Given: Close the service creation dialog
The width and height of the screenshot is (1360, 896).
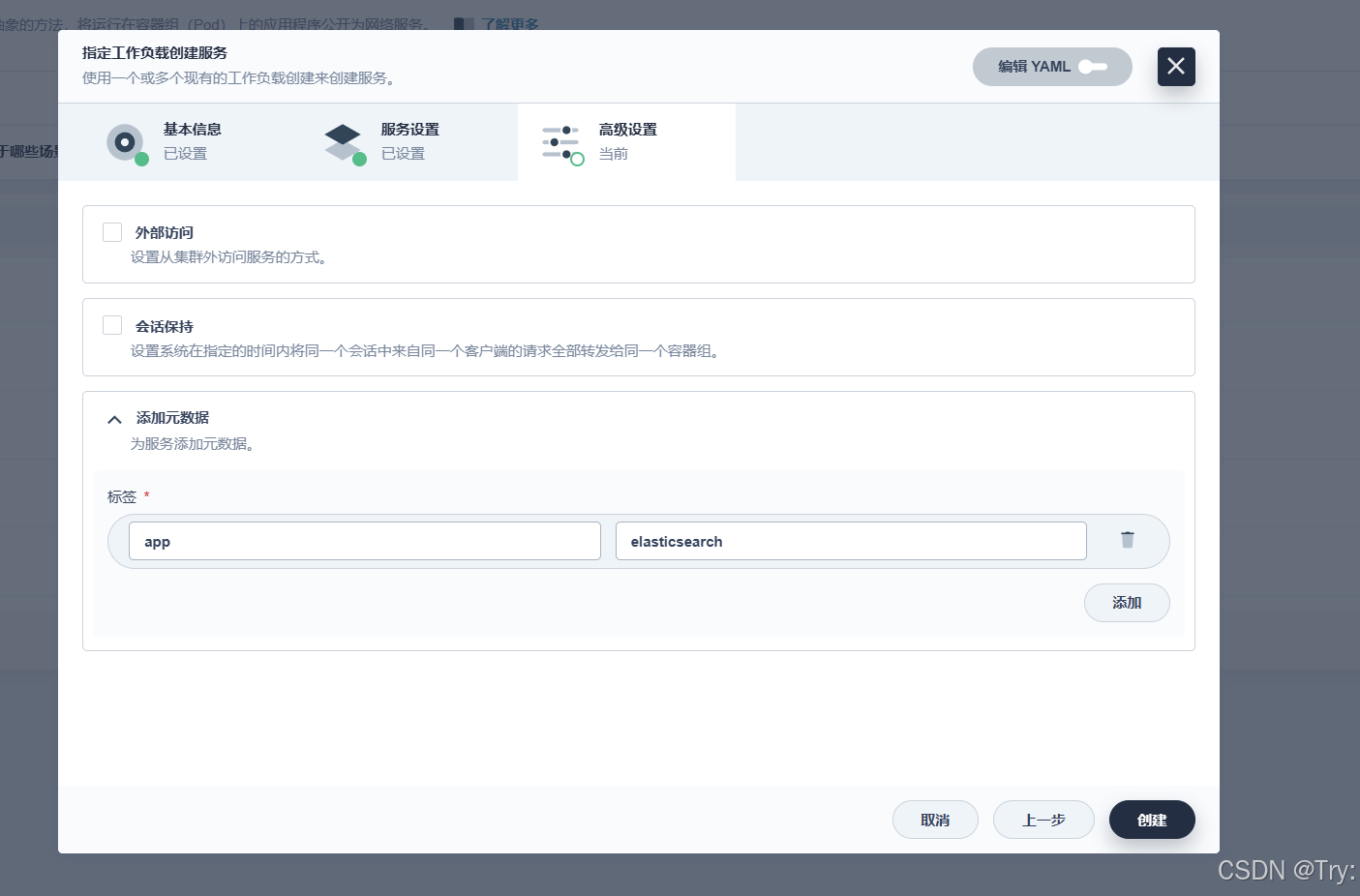Looking at the screenshot, I should 1176,67.
